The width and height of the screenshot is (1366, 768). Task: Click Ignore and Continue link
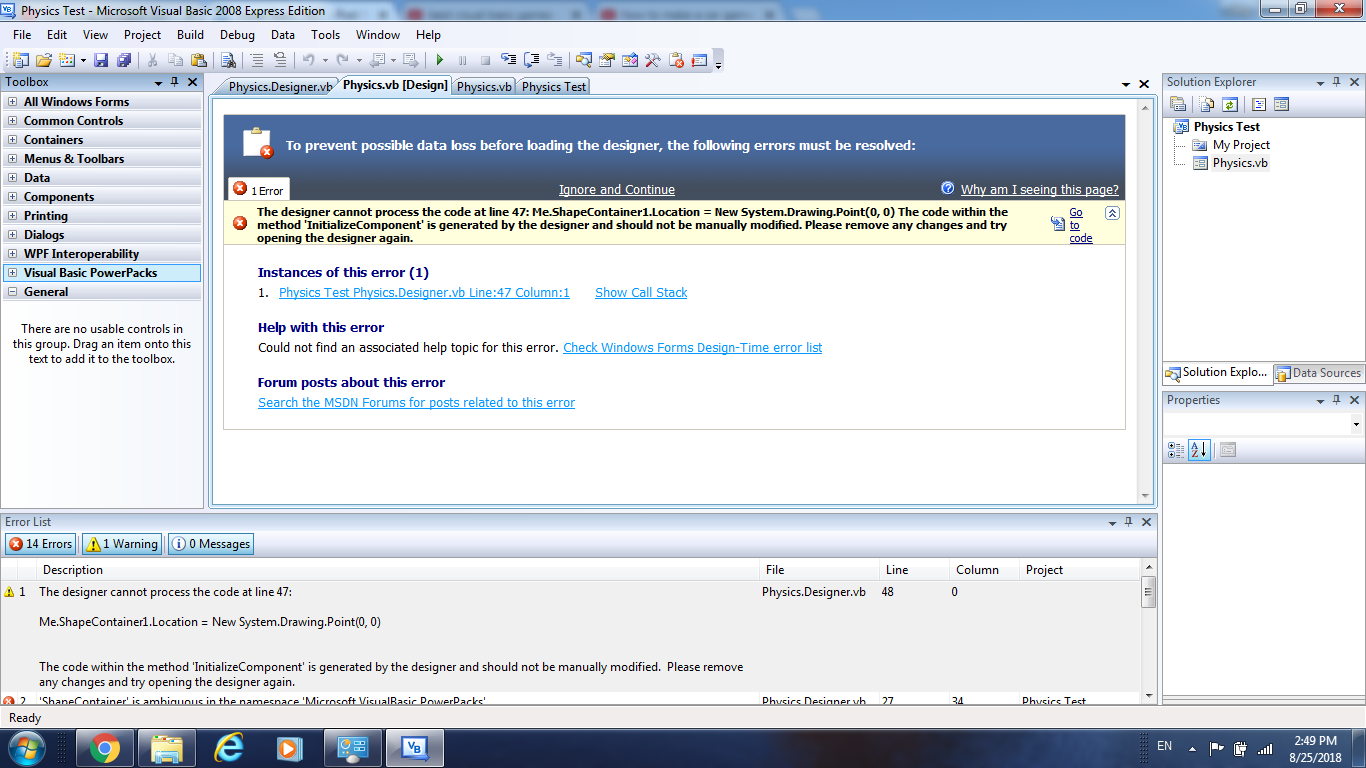click(617, 190)
